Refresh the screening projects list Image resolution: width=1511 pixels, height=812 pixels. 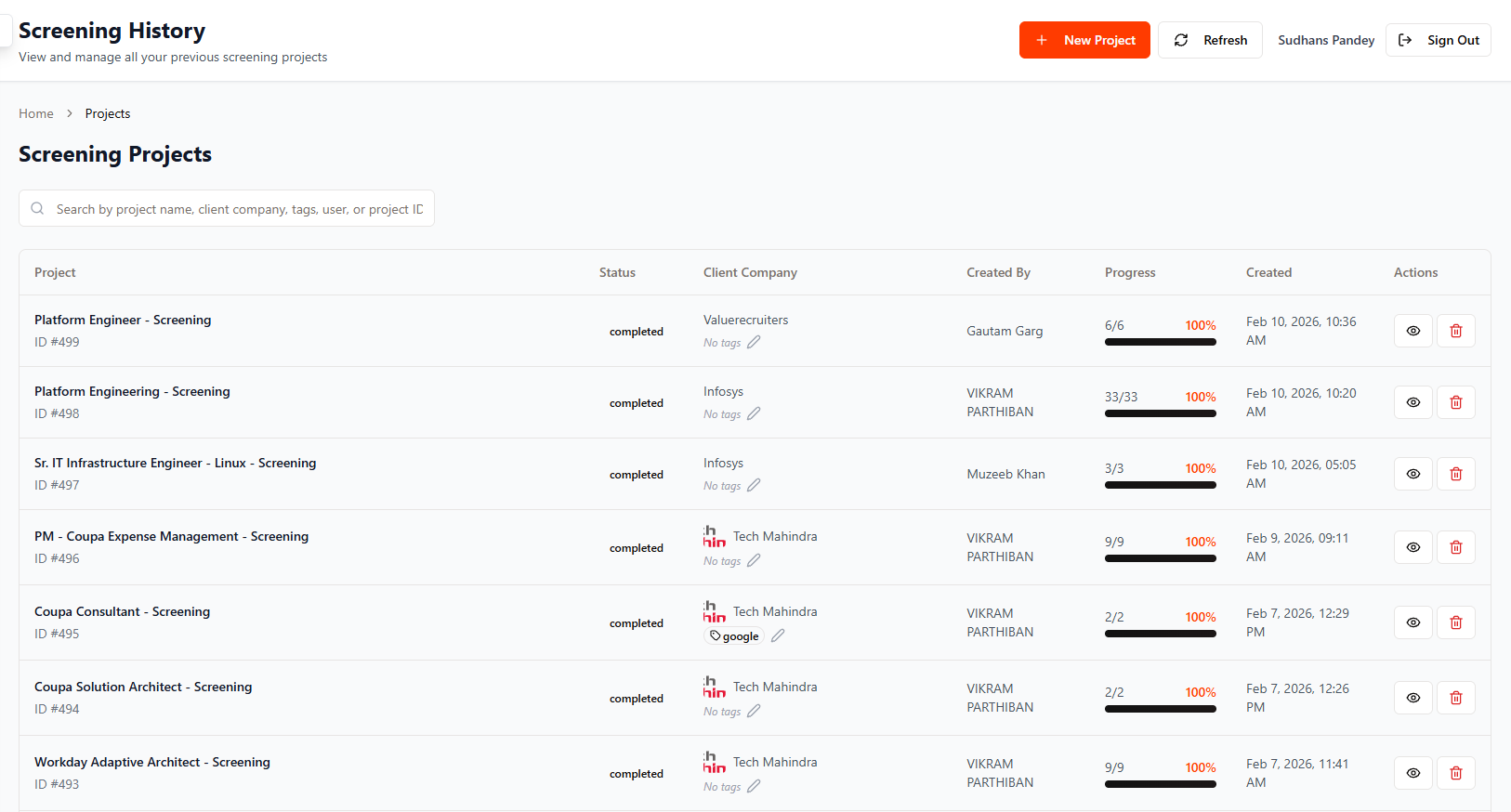1210,40
